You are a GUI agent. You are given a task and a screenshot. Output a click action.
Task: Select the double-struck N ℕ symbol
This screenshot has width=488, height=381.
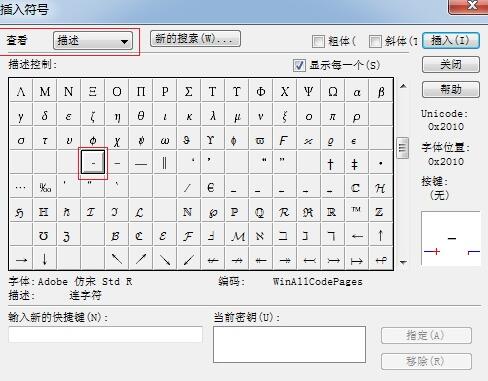pos(189,211)
